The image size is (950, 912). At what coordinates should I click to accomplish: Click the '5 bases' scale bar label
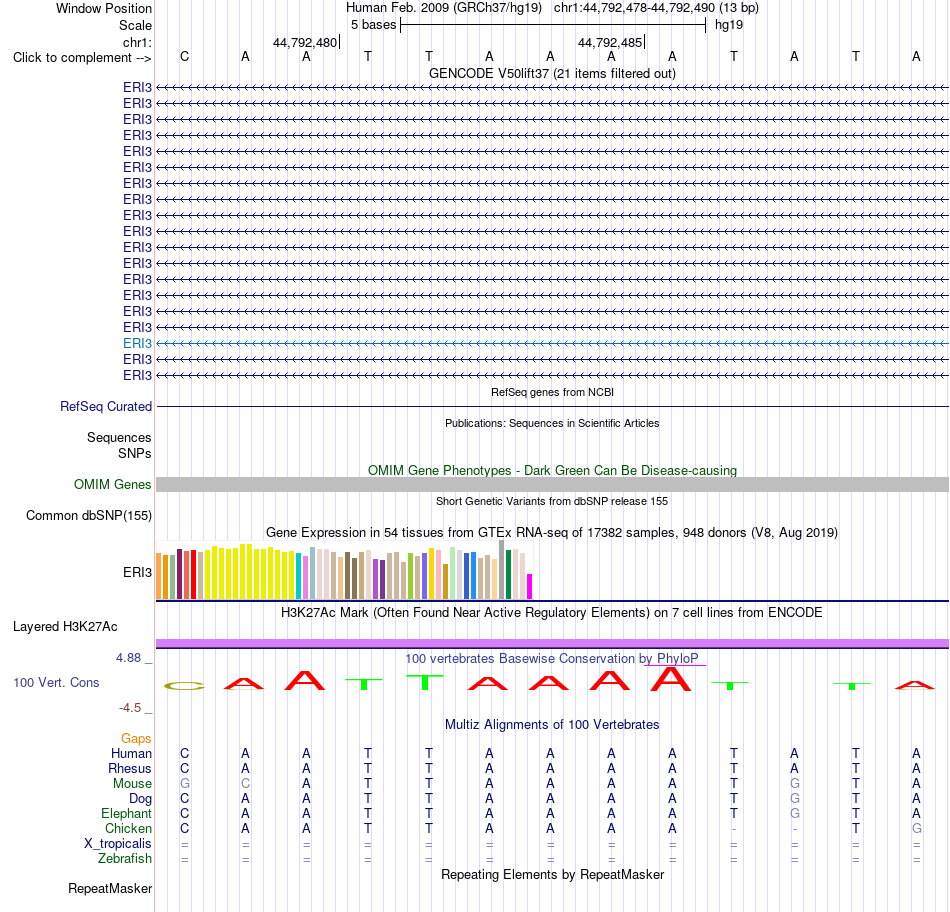[x=373, y=25]
